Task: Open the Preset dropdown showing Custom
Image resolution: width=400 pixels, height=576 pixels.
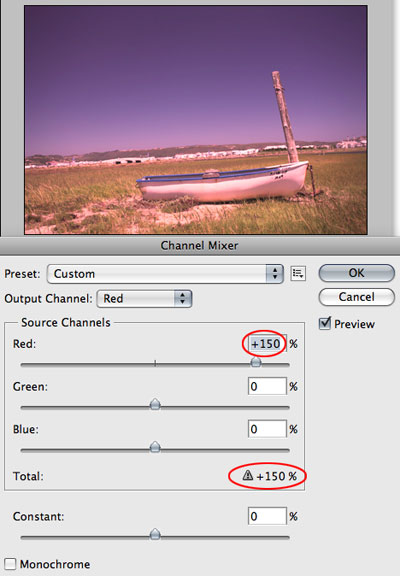Action: click(x=165, y=274)
